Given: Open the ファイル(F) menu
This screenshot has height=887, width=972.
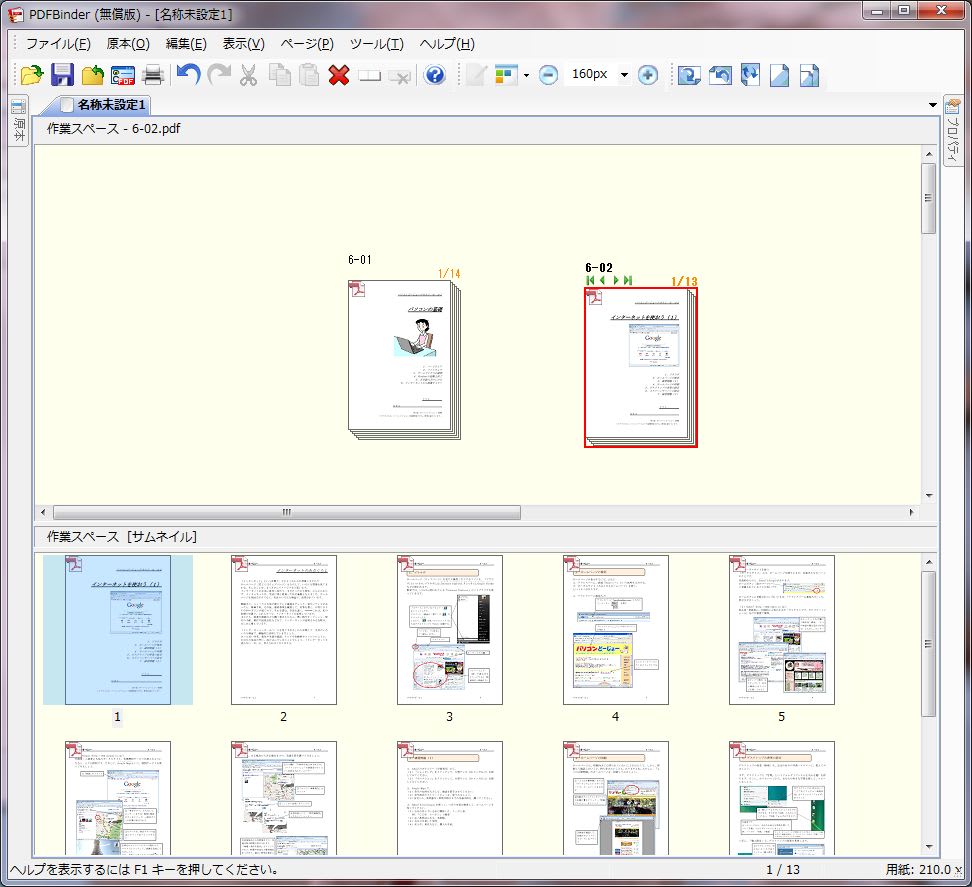Looking at the screenshot, I should (58, 44).
